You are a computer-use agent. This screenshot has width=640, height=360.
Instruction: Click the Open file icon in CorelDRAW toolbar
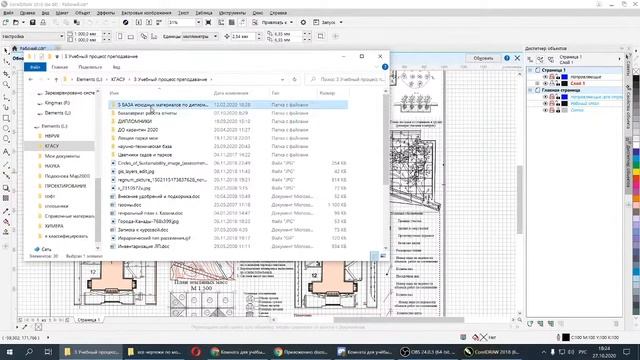[16, 22]
